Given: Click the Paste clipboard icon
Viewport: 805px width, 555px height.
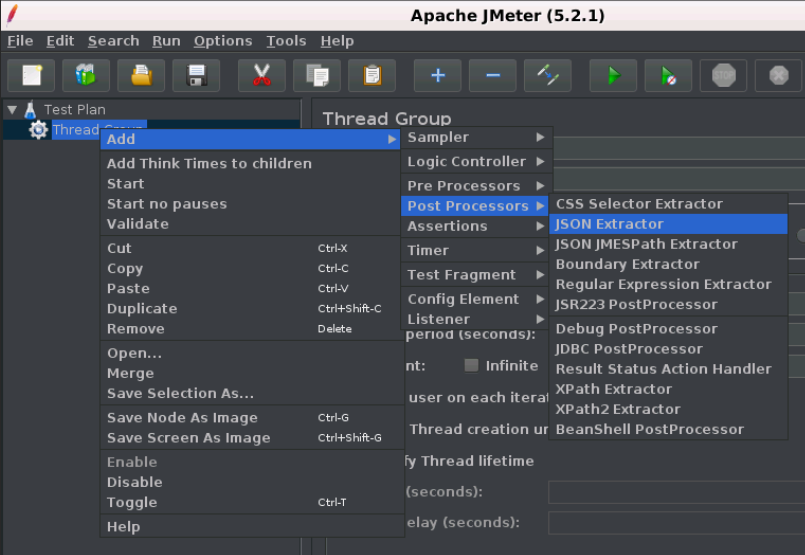Looking at the screenshot, I should pyautogui.click(x=372, y=75).
